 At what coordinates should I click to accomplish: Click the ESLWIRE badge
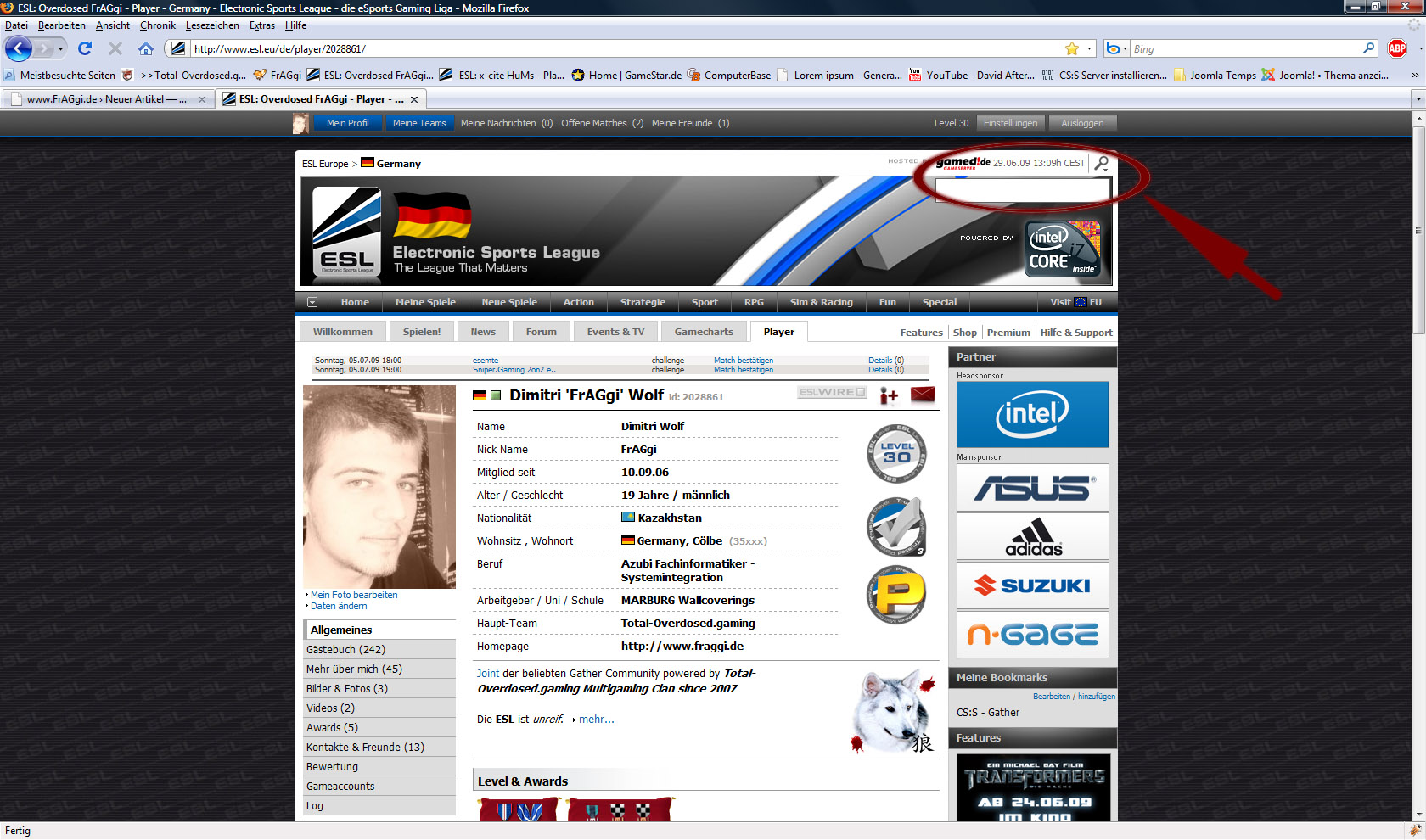click(x=833, y=392)
